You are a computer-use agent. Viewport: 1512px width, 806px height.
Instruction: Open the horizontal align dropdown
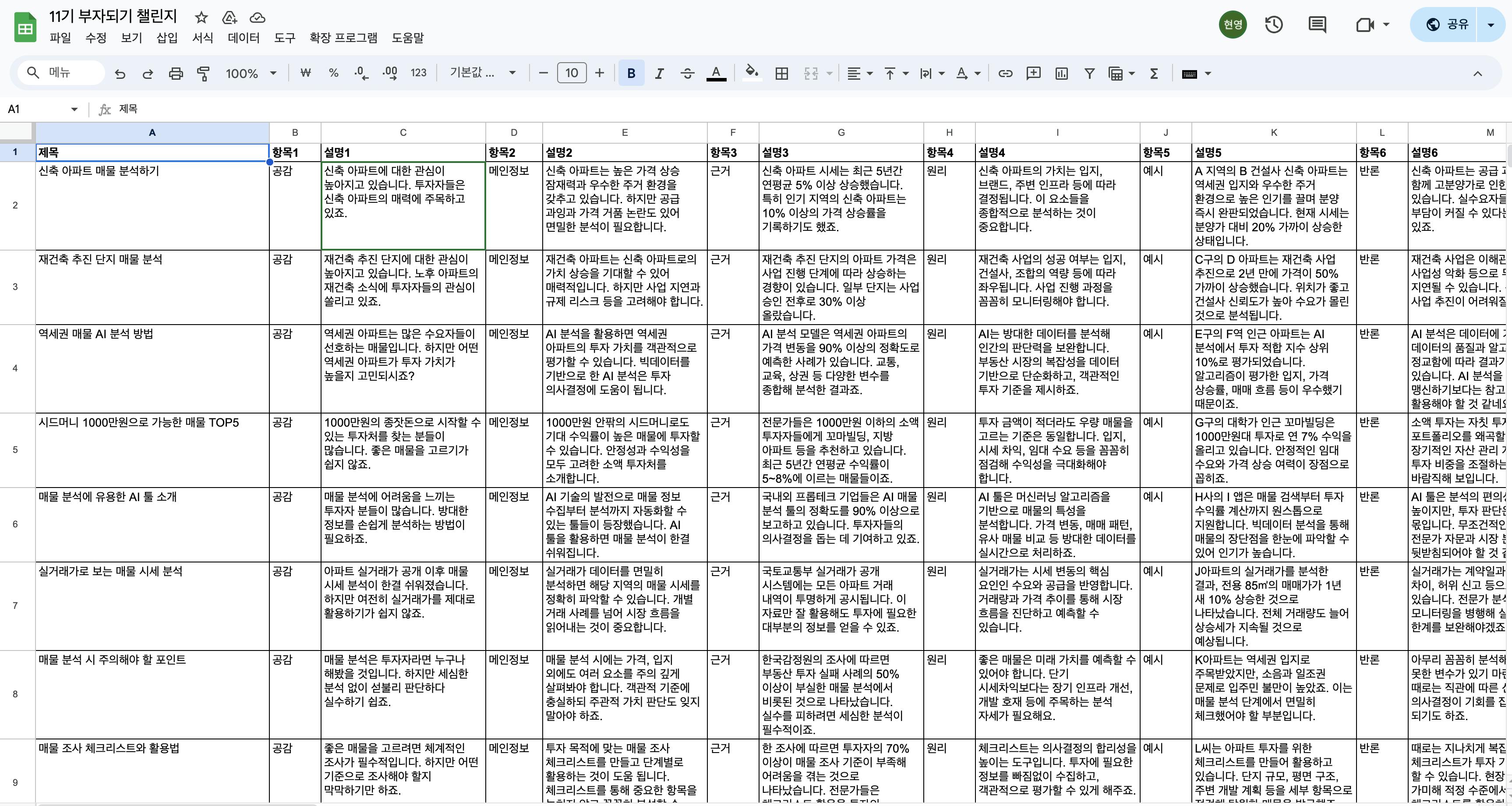coord(860,74)
